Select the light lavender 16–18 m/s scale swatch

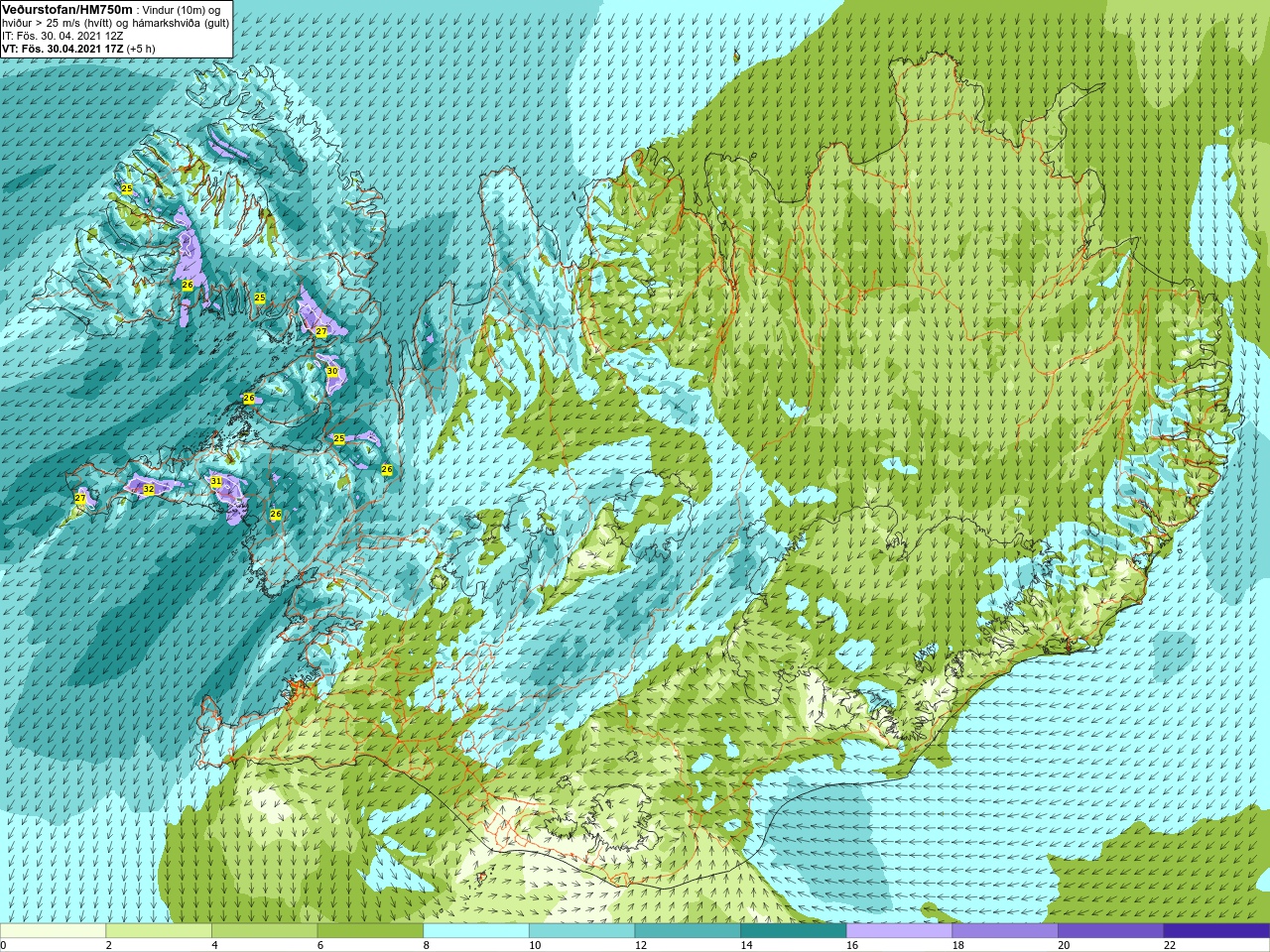899,931
